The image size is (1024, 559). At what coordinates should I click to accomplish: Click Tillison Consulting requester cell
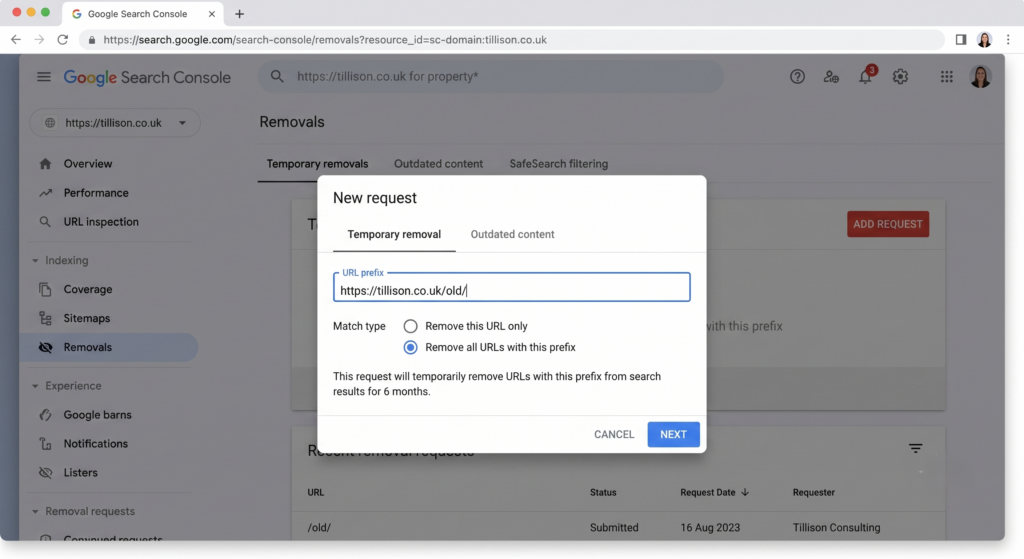tap(836, 528)
